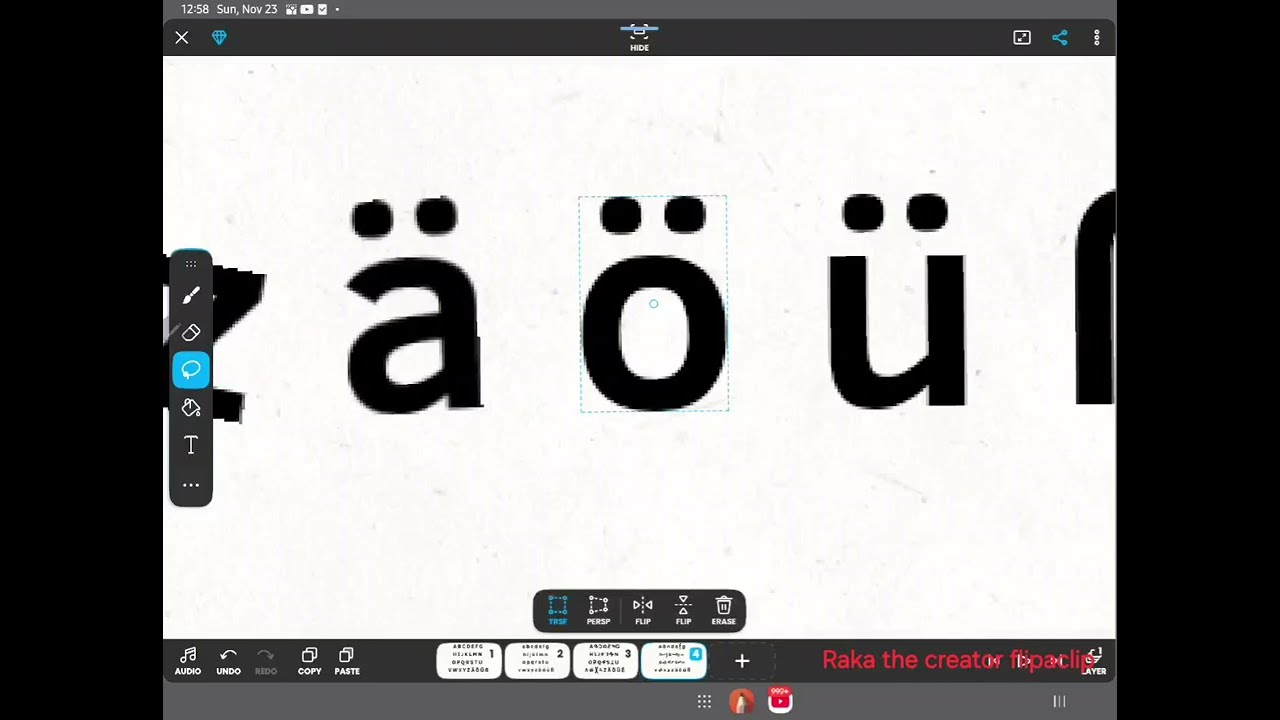
Task: Tap the recent apps navigation button
Action: pos(1059,702)
